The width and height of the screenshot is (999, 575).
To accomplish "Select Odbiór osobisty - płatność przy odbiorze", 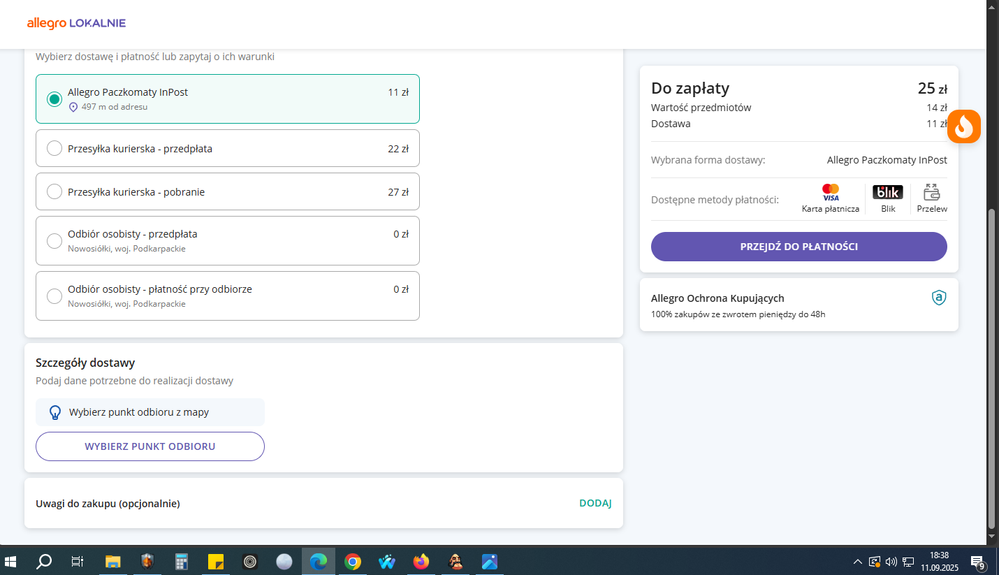I will click(x=227, y=296).
